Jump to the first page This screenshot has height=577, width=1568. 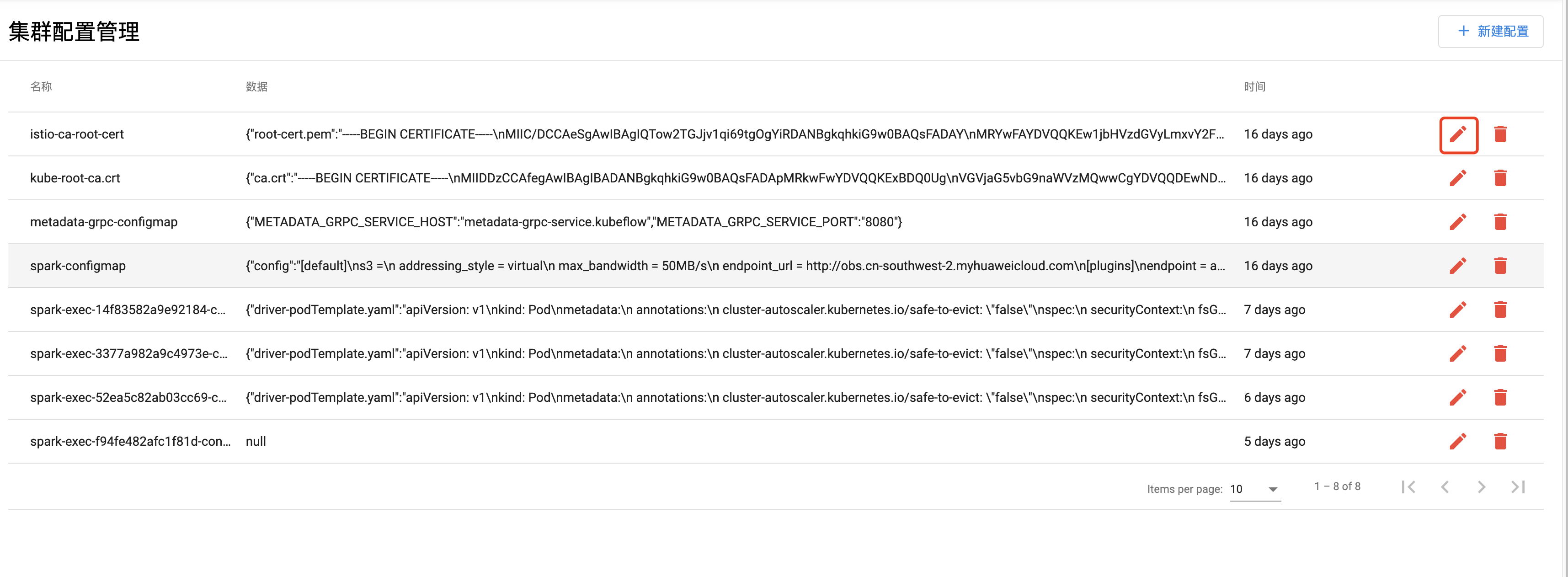point(1408,487)
